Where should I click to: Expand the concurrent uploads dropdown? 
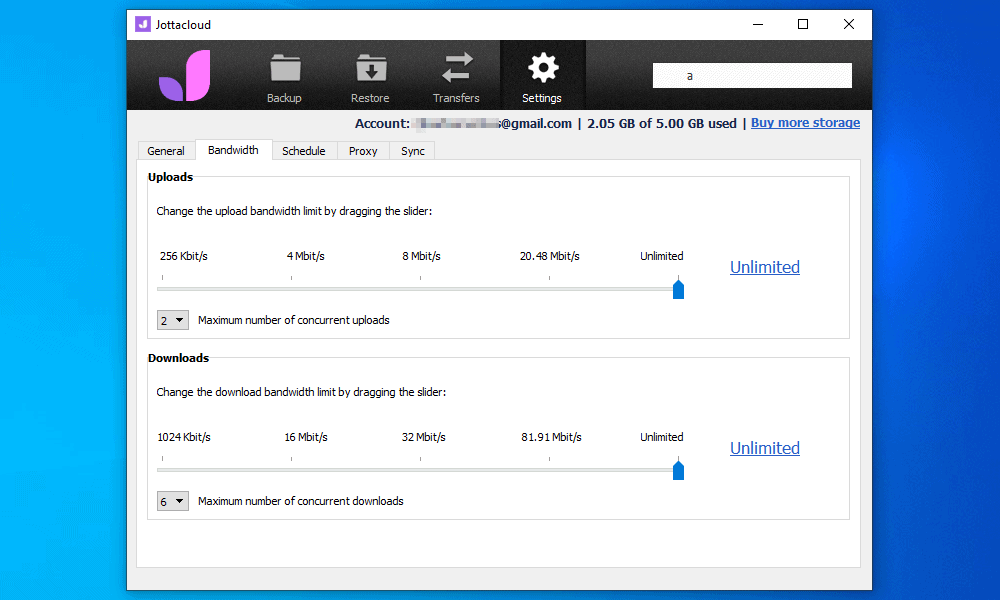tap(173, 320)
